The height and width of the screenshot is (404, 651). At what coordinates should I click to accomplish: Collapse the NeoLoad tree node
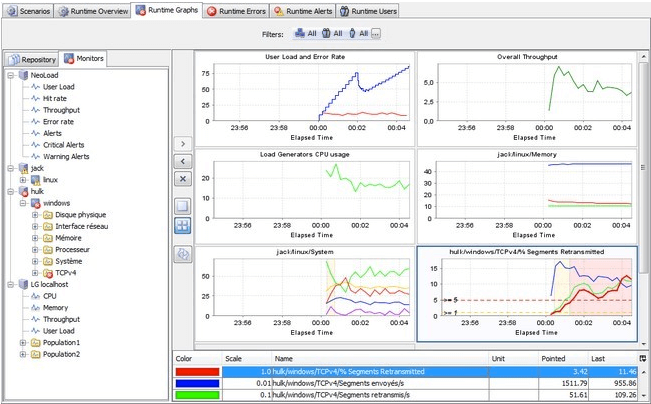point(10,74)
